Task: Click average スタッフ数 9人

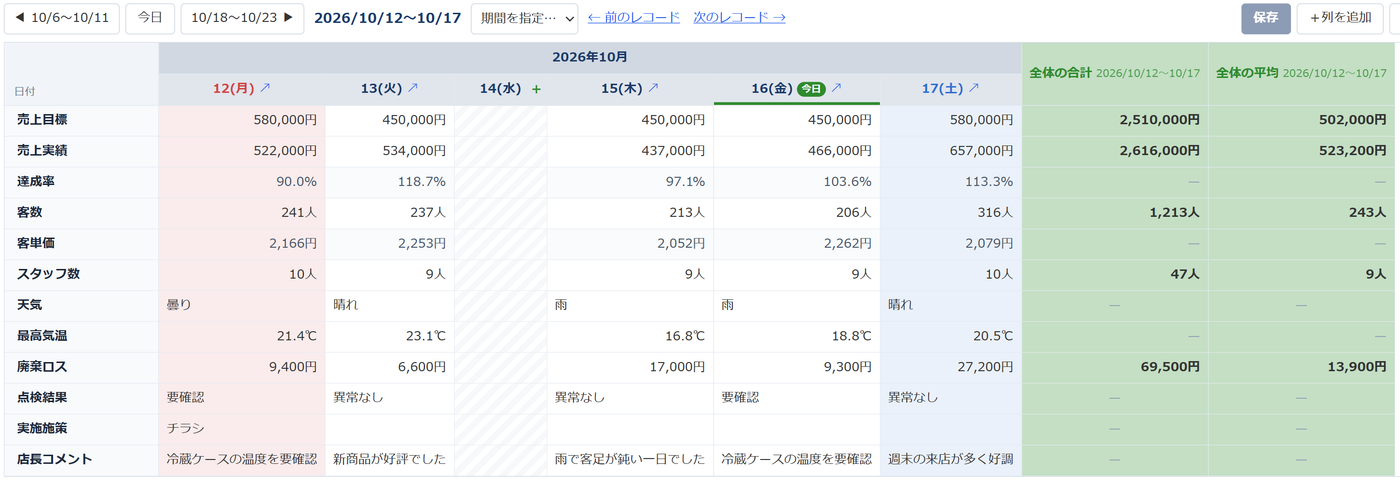Action: point(1302,274)
